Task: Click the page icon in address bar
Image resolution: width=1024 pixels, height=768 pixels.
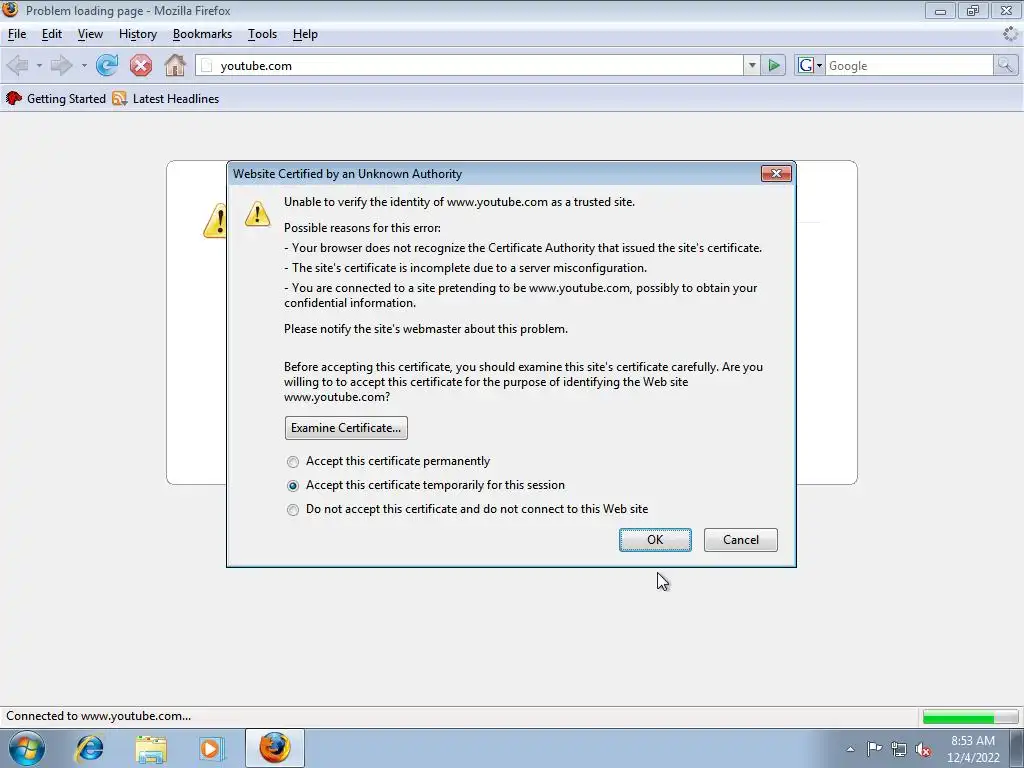Action: (x=207, y=65)
